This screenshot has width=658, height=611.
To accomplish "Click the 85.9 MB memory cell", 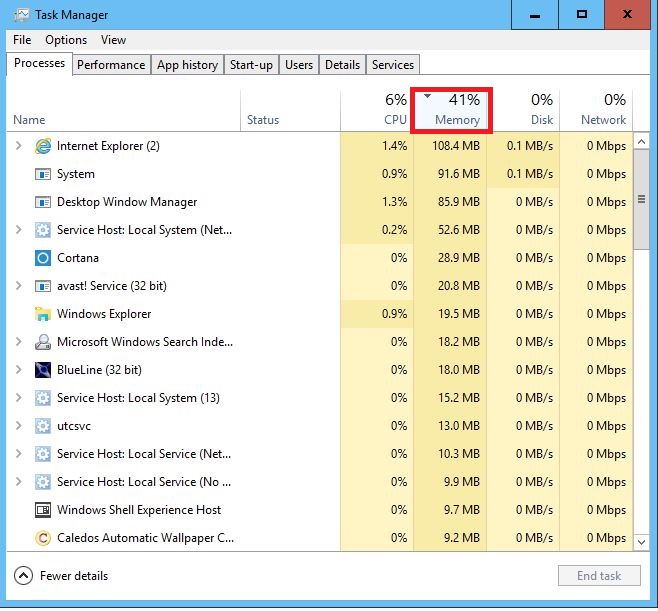I will tap(450, 202).
